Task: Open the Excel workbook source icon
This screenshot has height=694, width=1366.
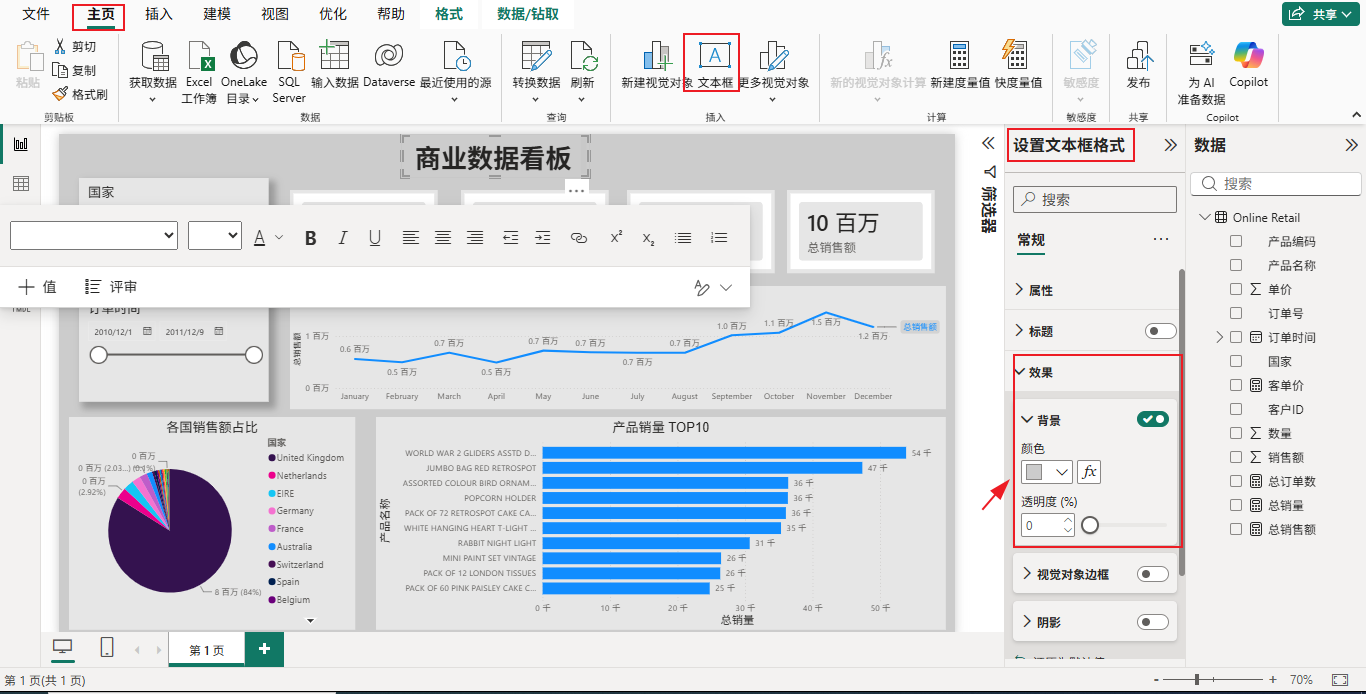Action: pyautogui.click(x=199, y=57)
